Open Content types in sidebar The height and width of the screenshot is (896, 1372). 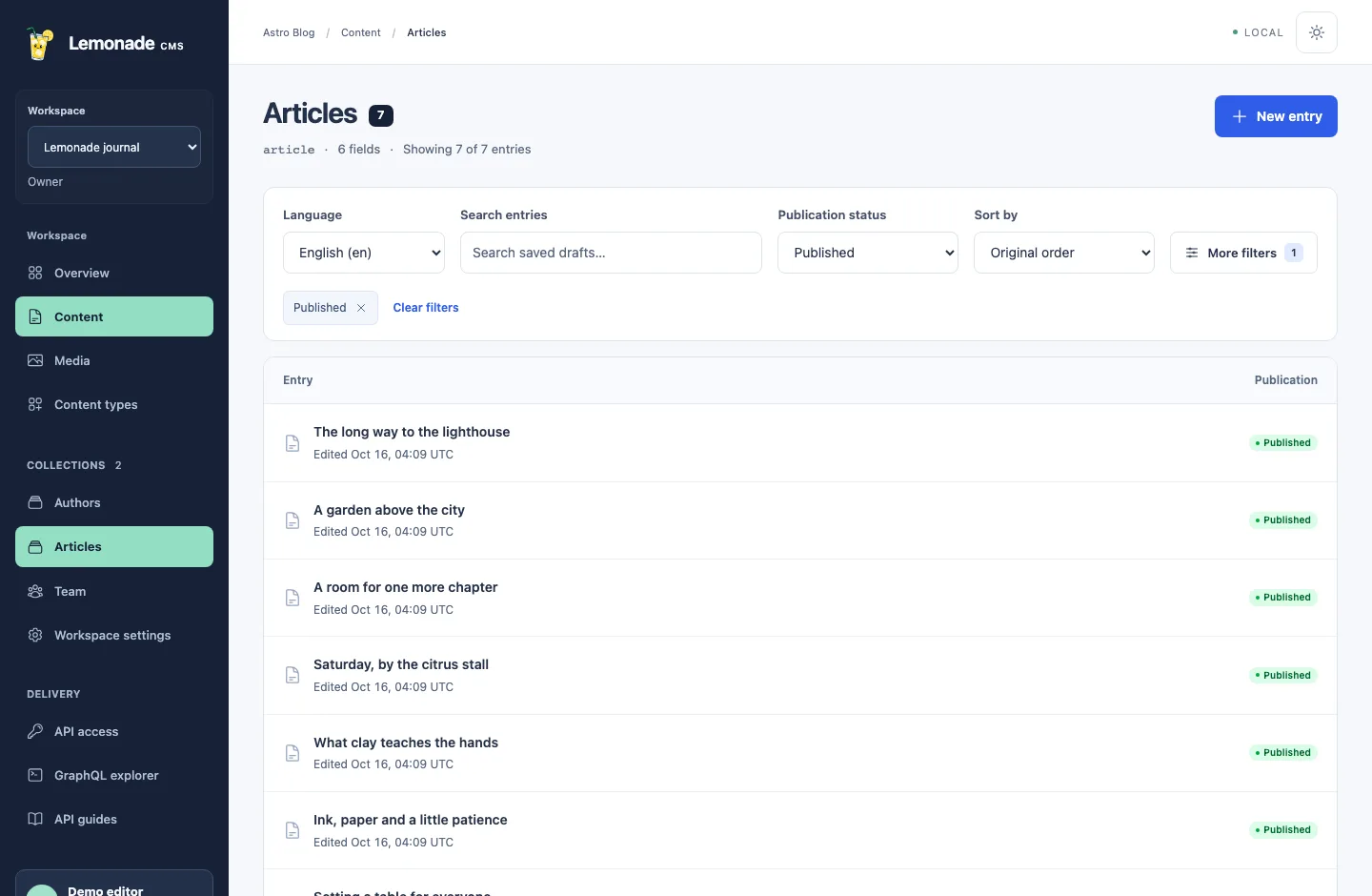[x=114, y=404]
